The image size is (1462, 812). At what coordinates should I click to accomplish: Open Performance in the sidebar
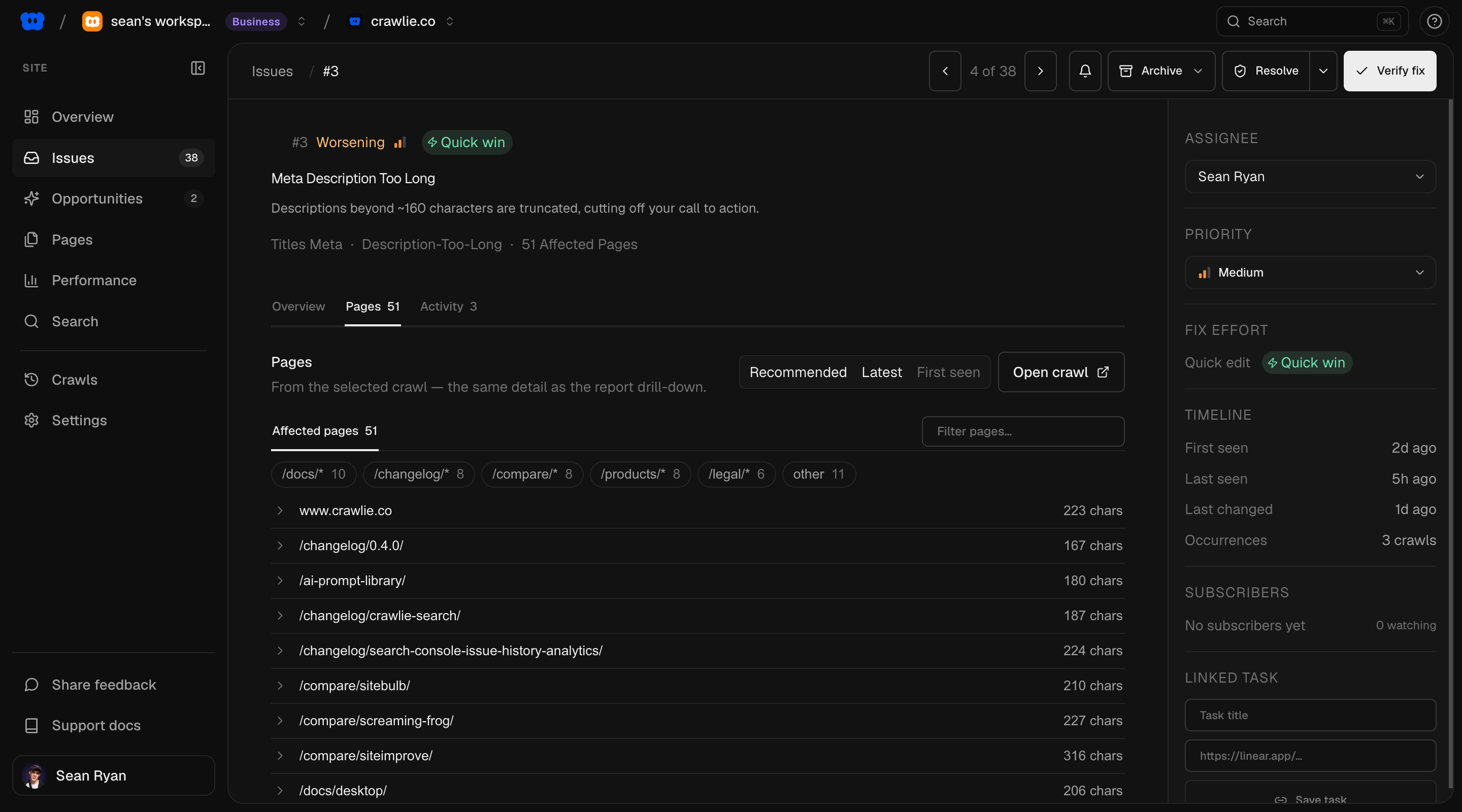tap(114, 280)
